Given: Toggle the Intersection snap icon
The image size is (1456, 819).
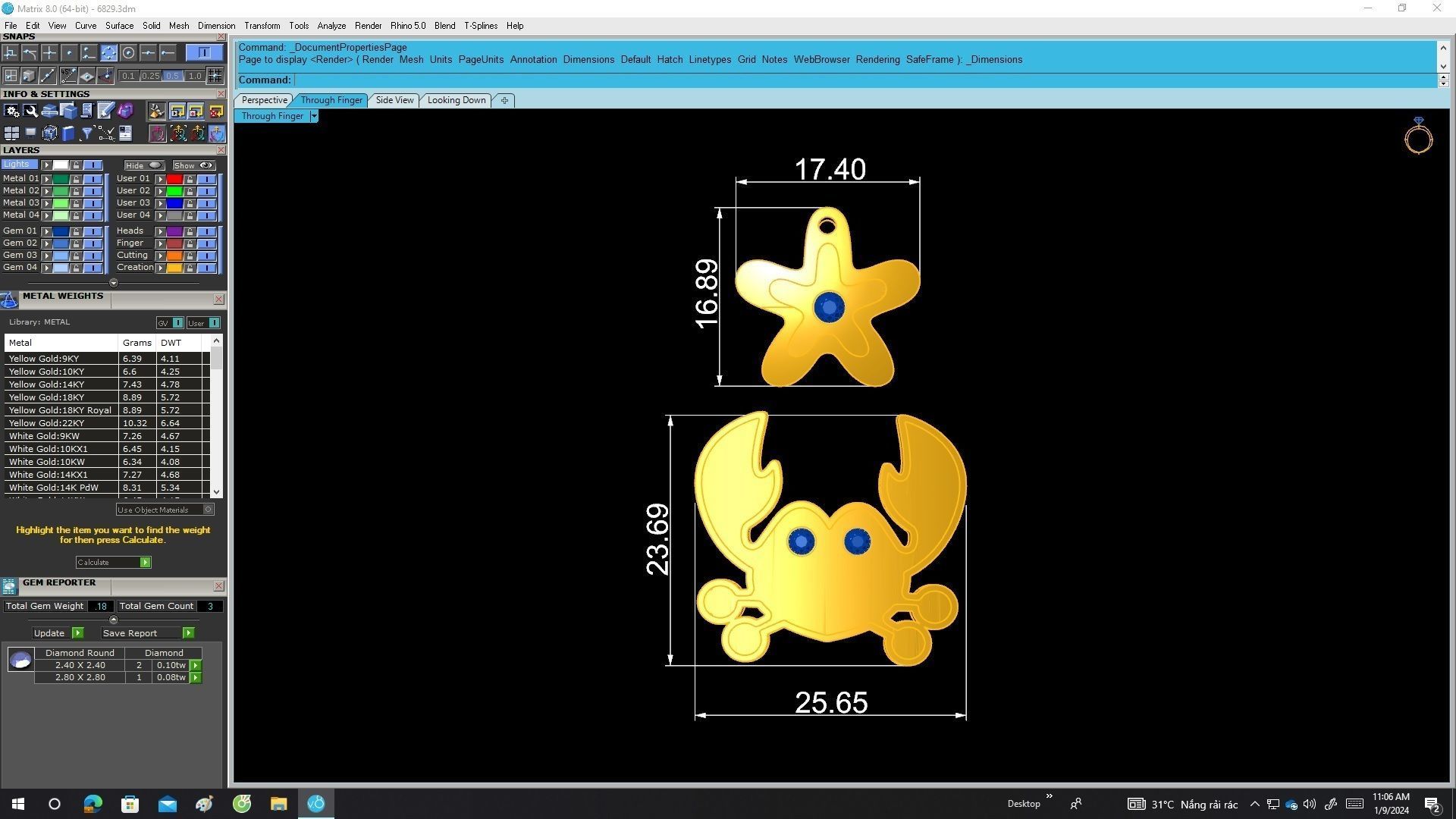Looking at the screenshot, I should [x=49, y=52].
